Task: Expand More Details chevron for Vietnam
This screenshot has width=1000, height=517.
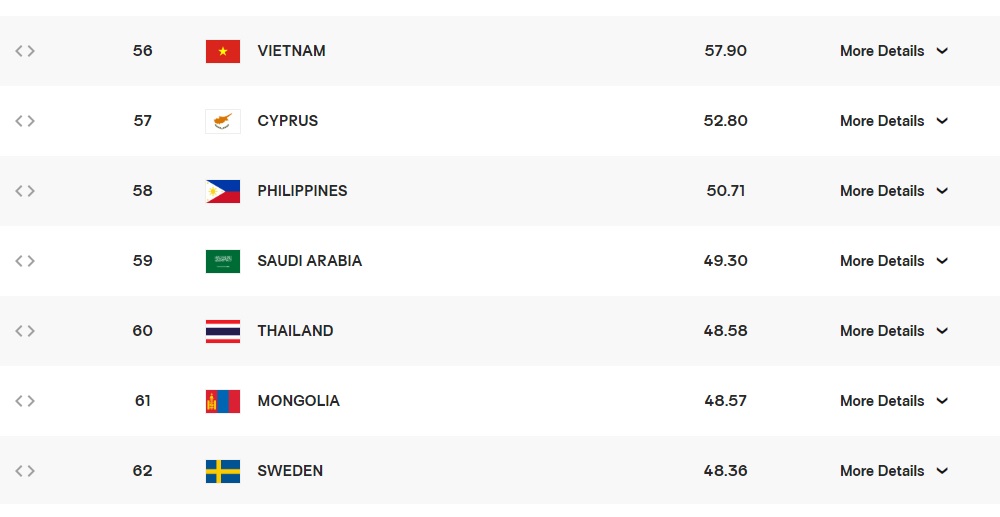Action: pyautogui.click(x=942, y=51)
